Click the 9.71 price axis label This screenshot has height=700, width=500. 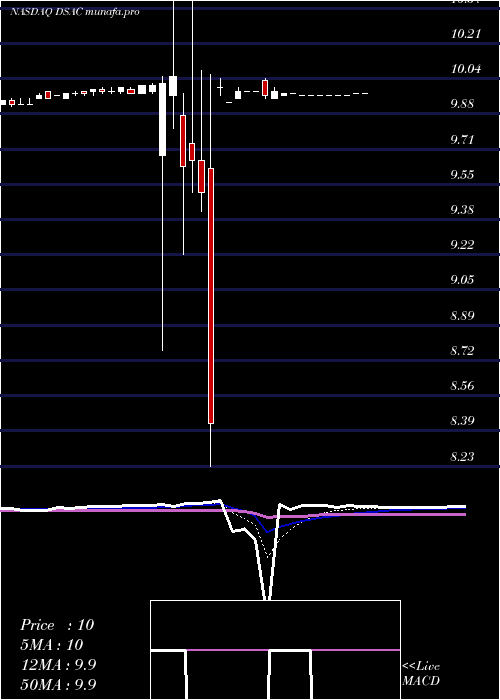(462, 139)
